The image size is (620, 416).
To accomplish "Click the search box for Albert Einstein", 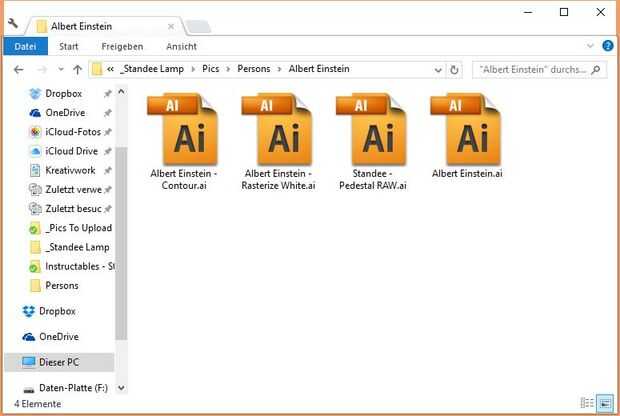I will pyautogui.click(x=539, y=70).
